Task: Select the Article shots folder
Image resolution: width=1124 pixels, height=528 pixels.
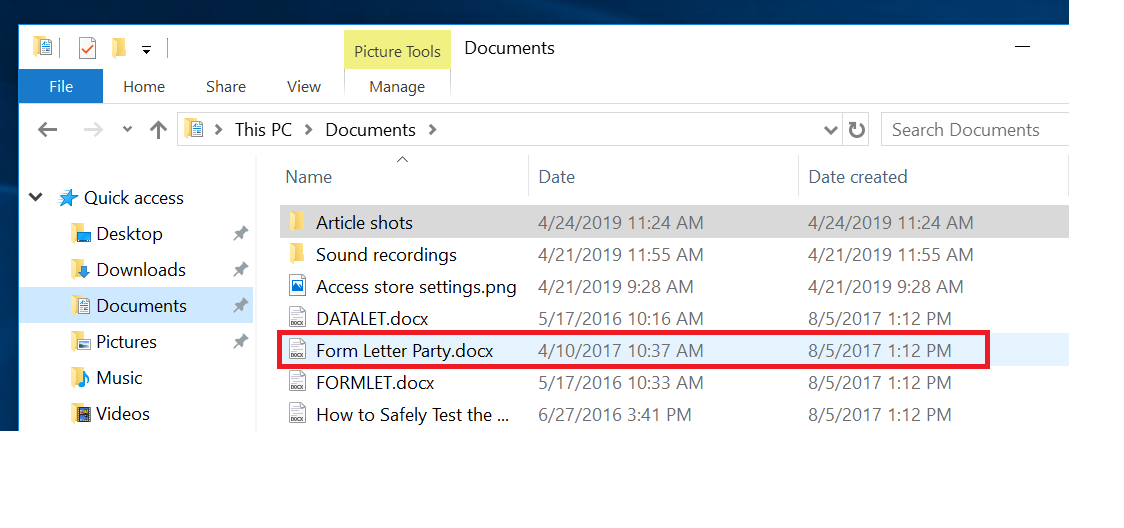Action: coord(674,222)
